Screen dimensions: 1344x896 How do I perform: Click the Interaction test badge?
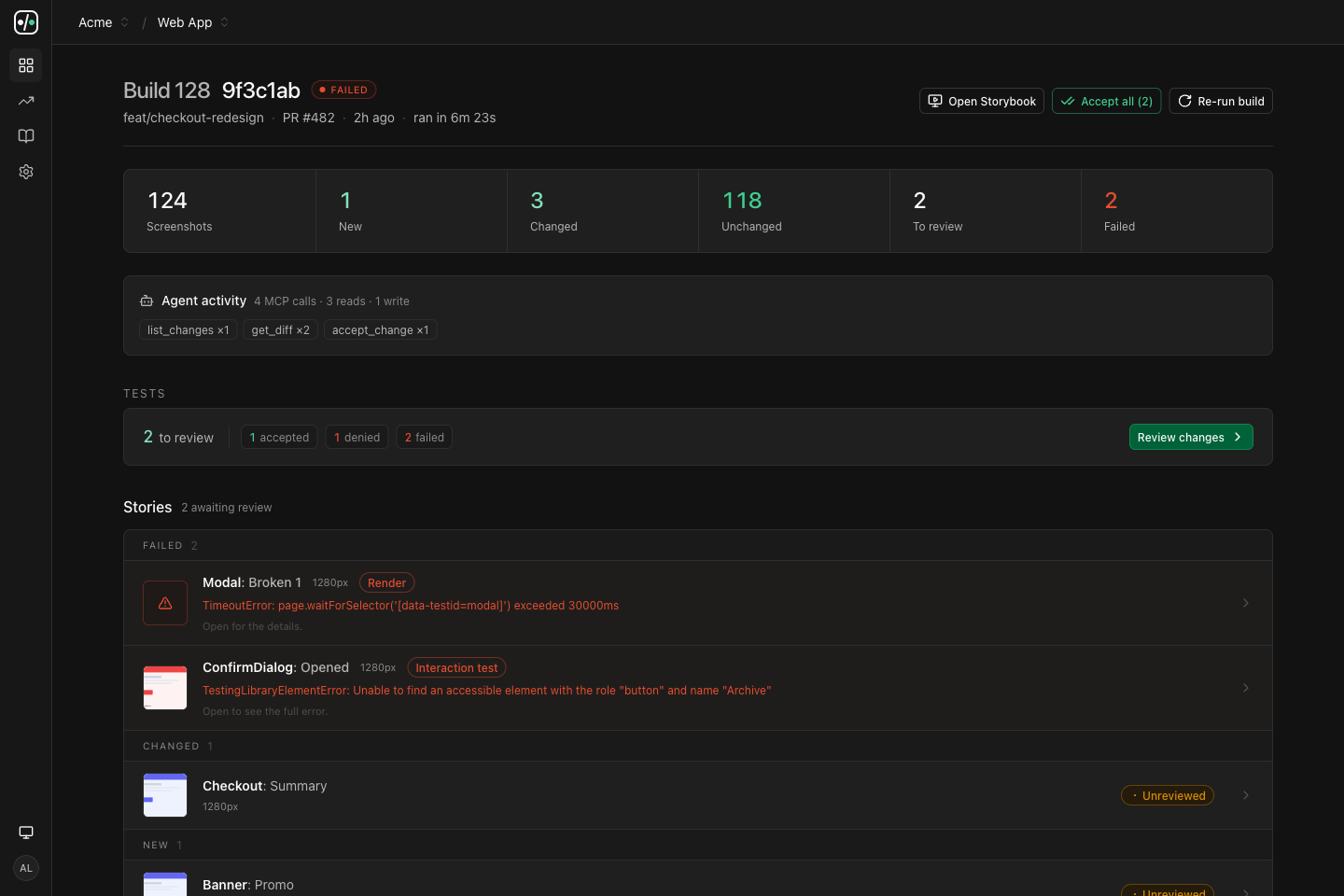[x=456, y=667]
